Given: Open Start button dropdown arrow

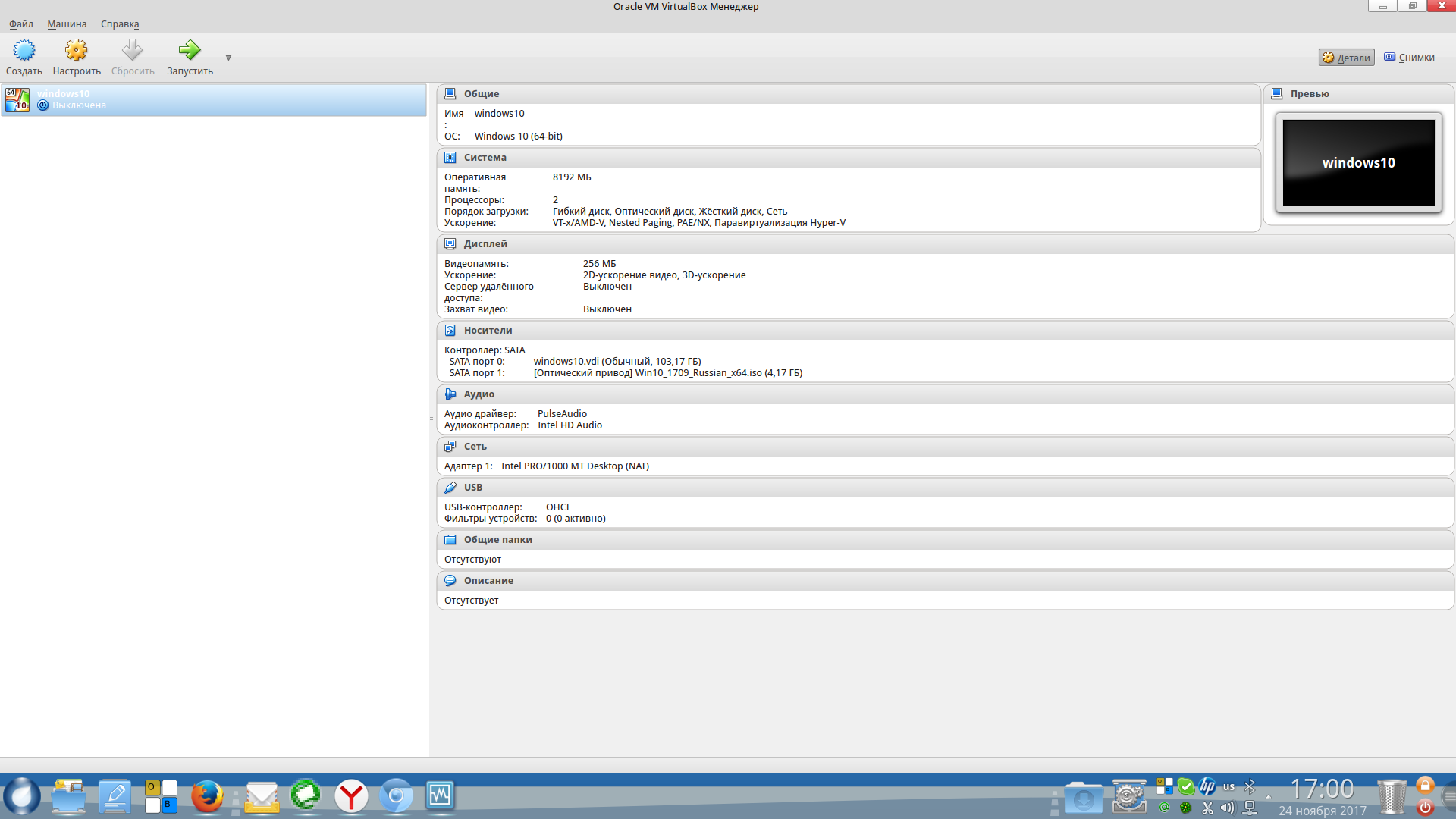Looking at the screenshot, I should [228, 58].
